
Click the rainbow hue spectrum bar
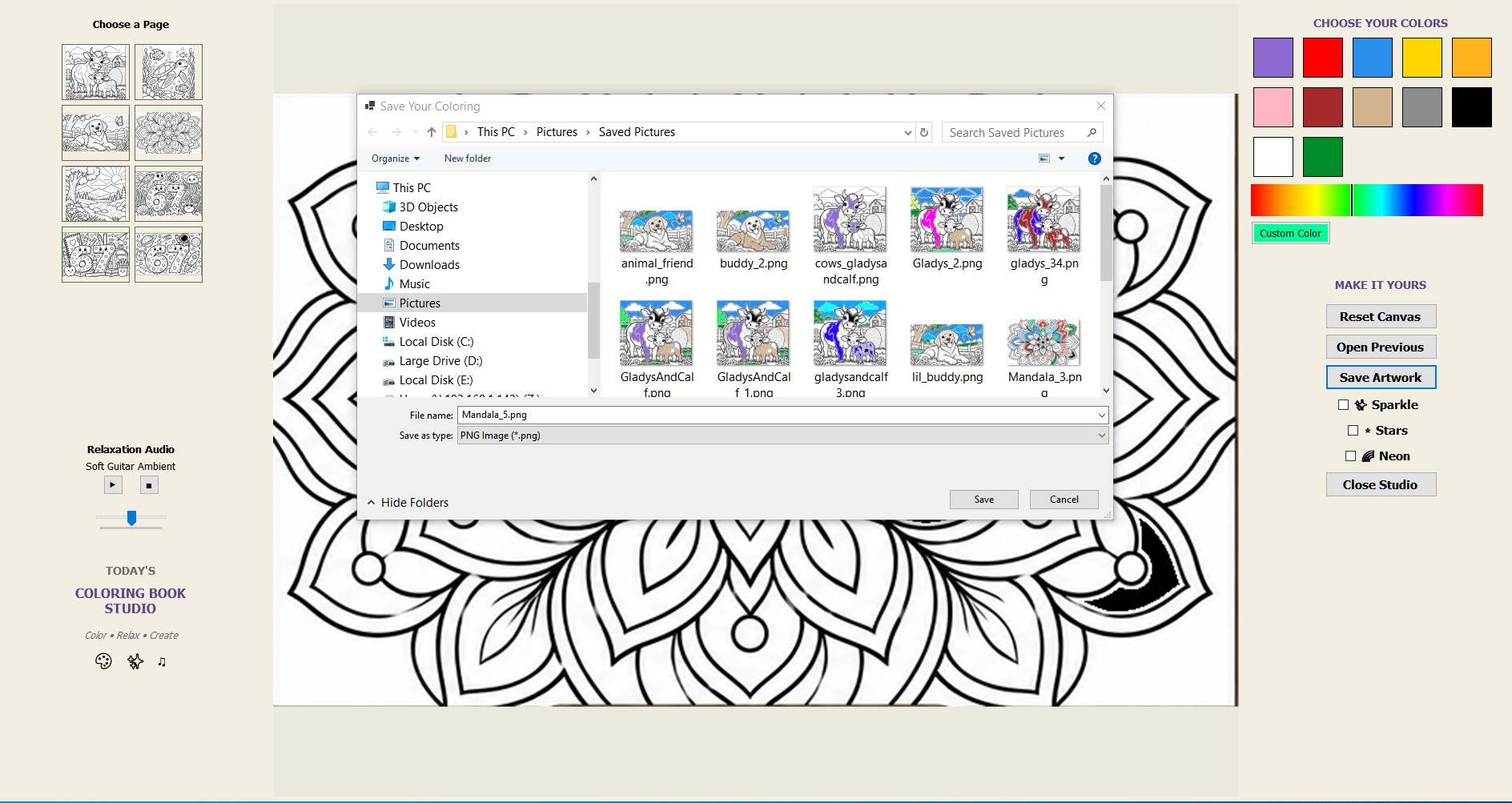click(x=1367, y=200)
